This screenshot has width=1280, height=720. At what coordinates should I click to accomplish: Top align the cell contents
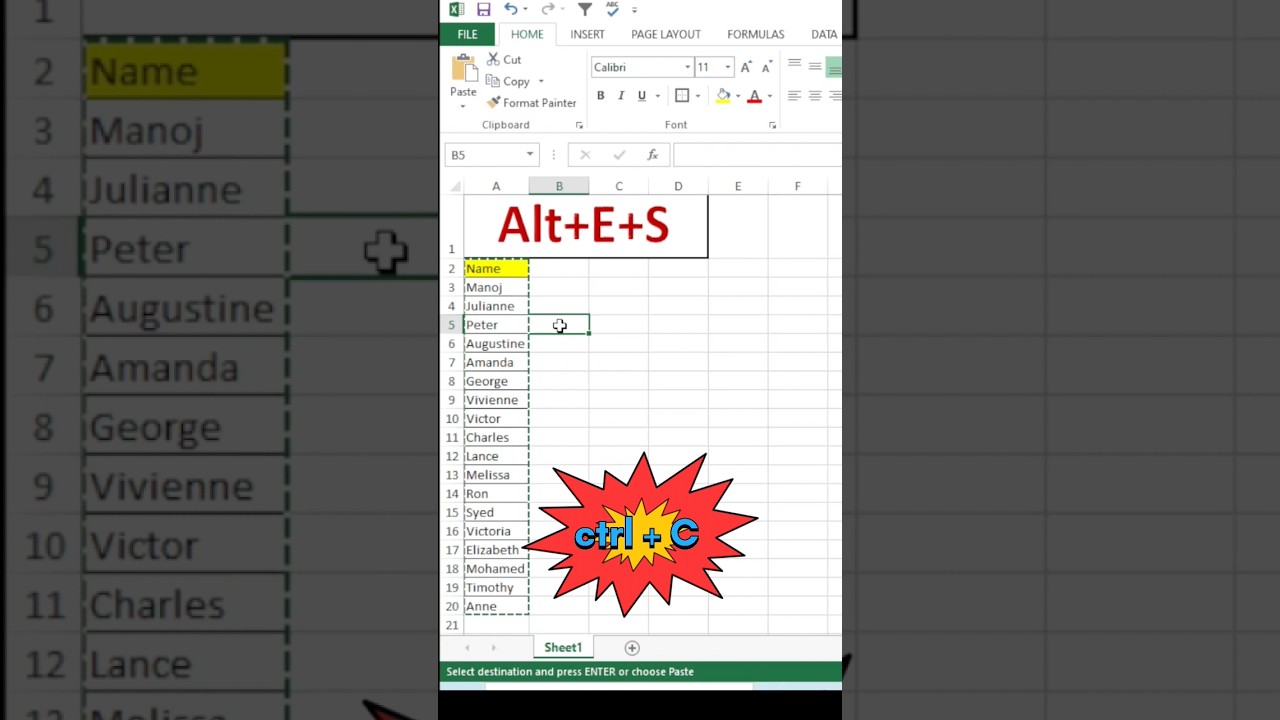[794, 66]
